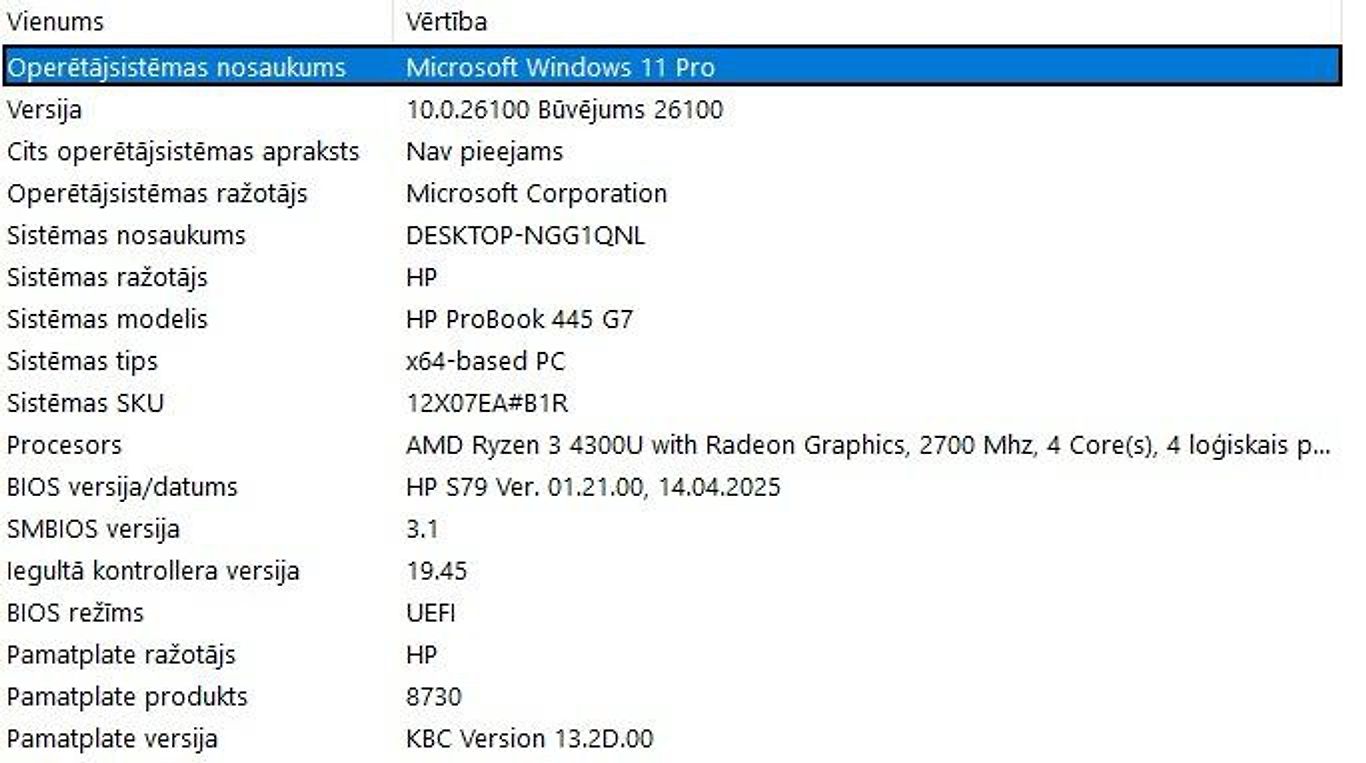The image size is (1366, 763).
Task: Click the 'HP' value of Pamatplate ražotājs
Action: pyautogui.click(x=421, y=656)
